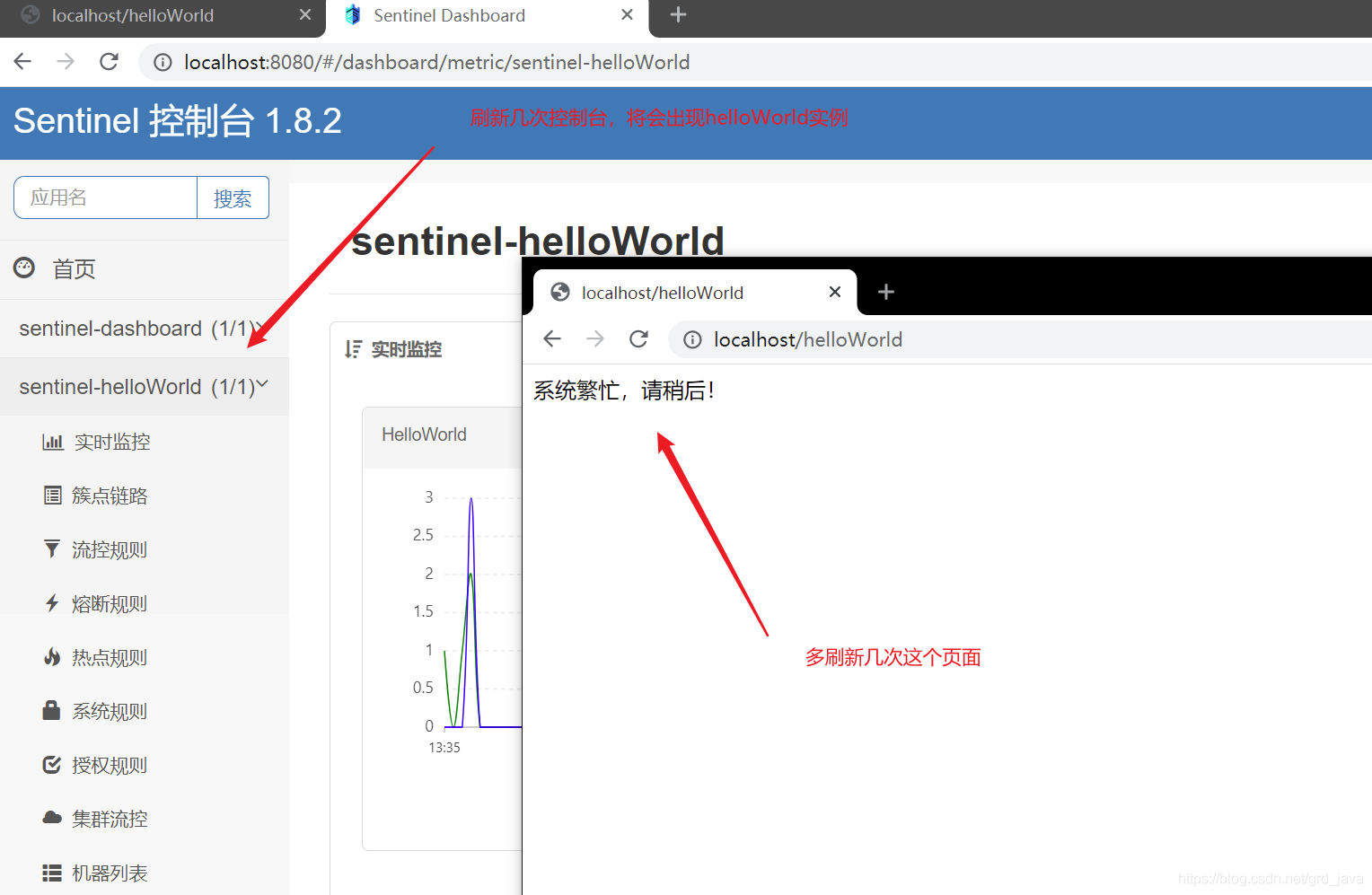
Task: Click the 簇点链路 list icon
Action: point(53,496)
